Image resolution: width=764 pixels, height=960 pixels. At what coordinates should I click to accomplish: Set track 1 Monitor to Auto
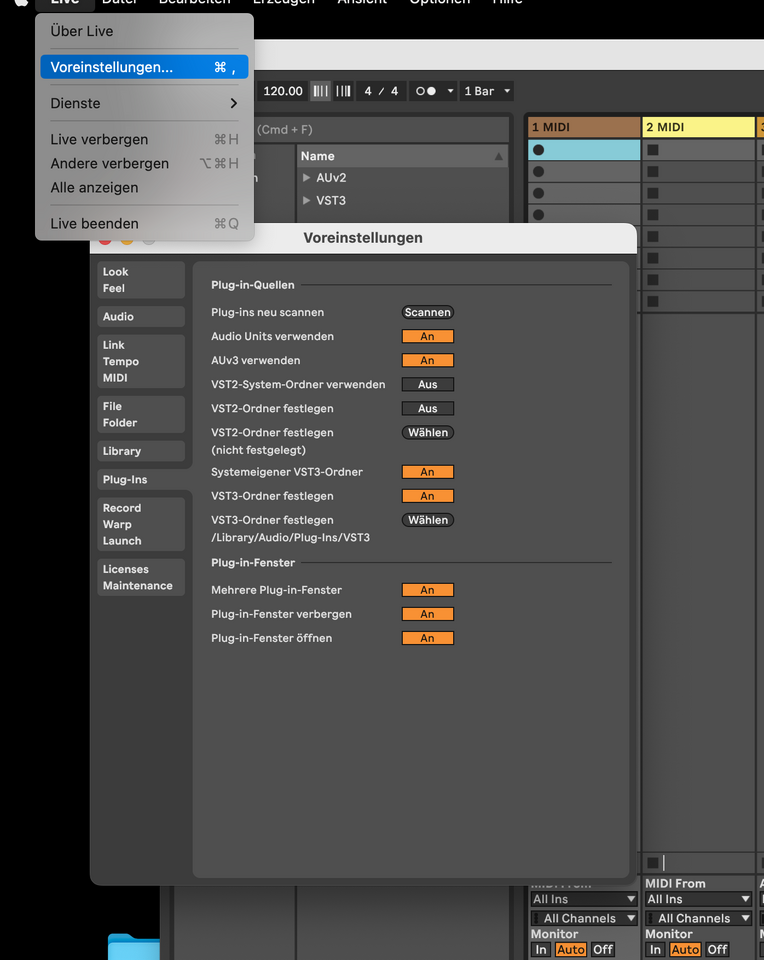(571, 950)
